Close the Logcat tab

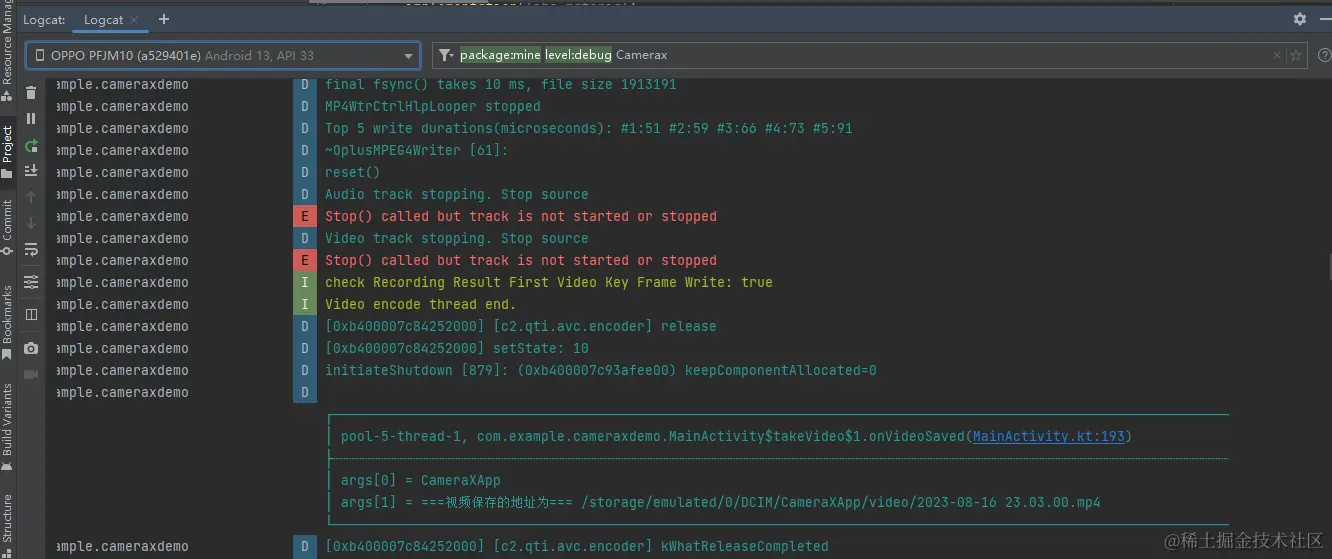pos(134,20)
